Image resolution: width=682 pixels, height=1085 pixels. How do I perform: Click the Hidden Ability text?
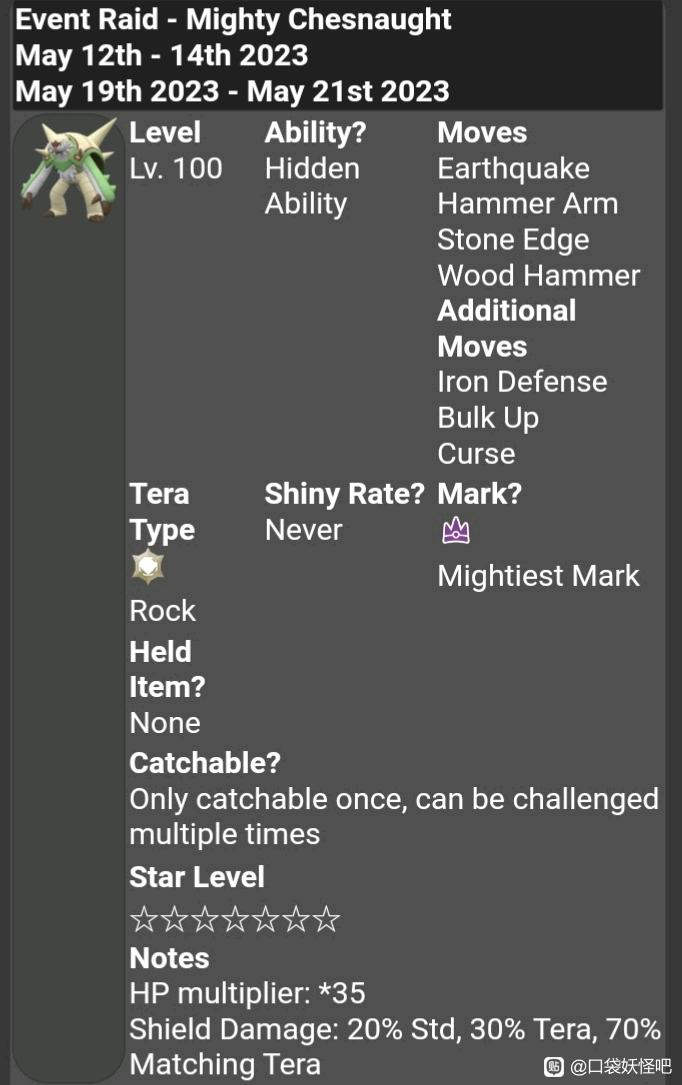pyautogui.click(x=312, y=187)
